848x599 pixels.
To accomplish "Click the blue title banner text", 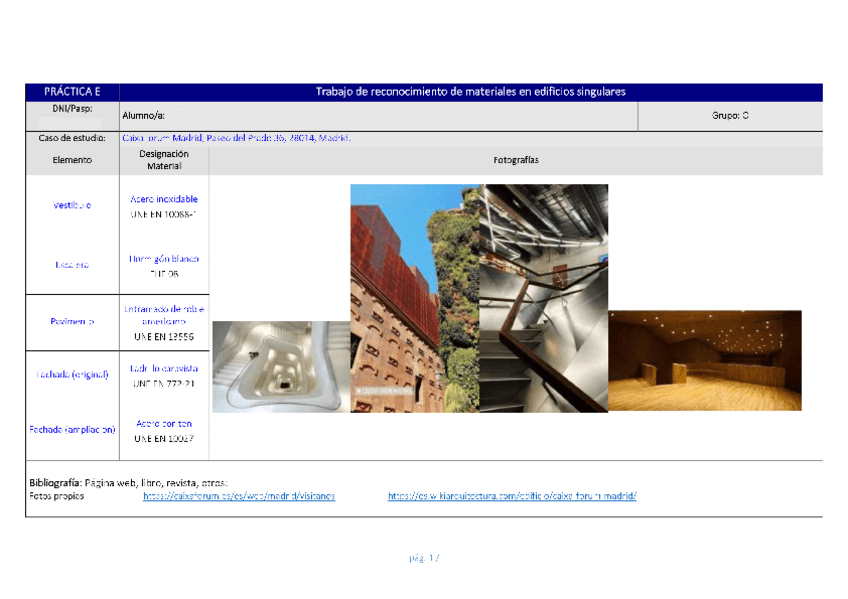I will click(470, 92).
